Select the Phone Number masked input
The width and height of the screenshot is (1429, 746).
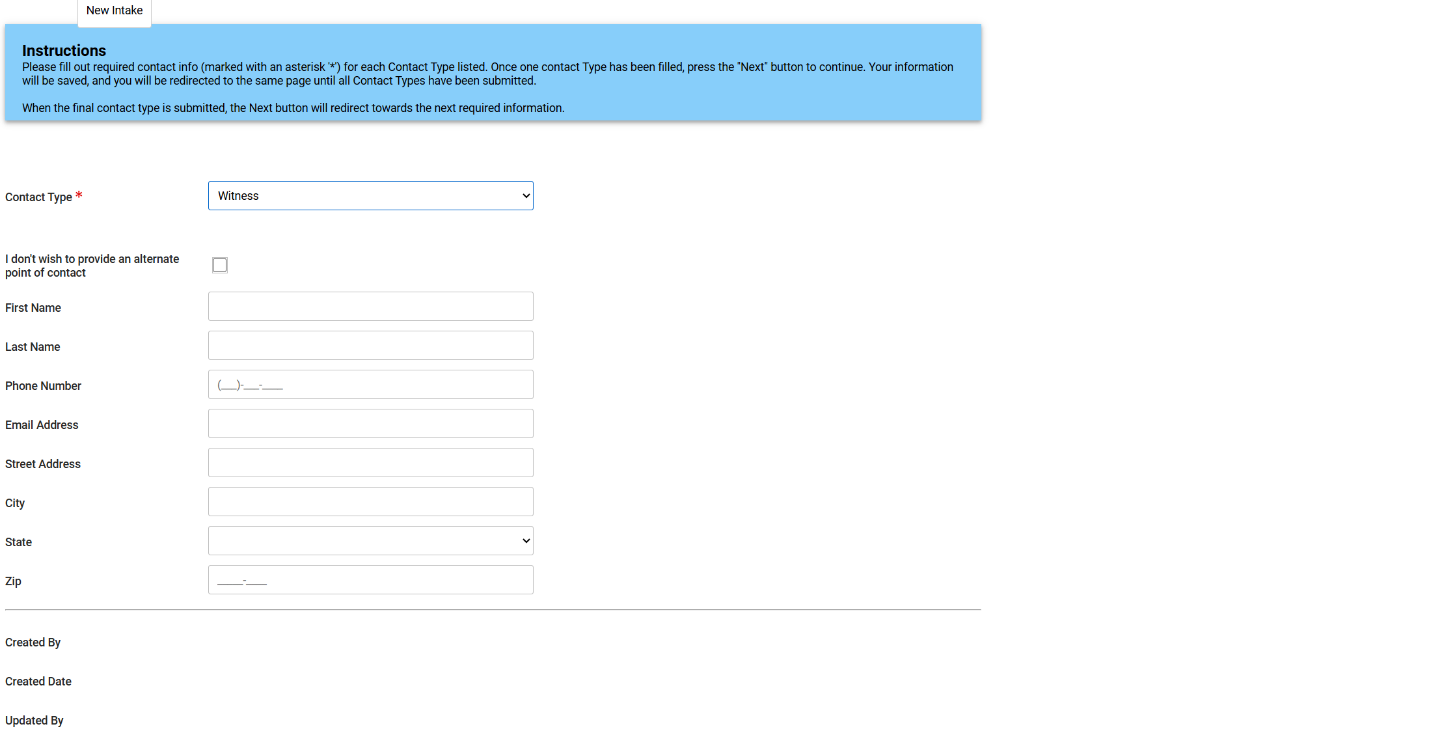[370, 385]
